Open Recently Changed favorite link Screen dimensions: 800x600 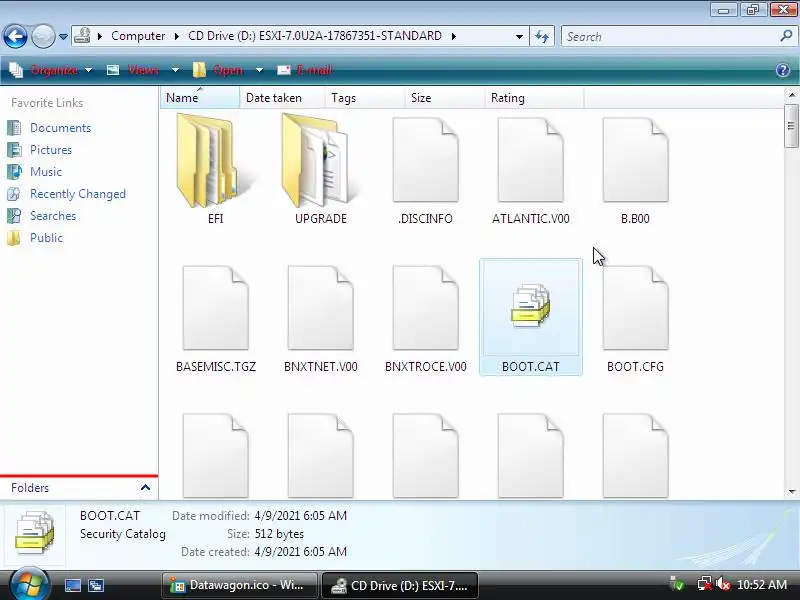pyautogui.click(x=78, y=194)
